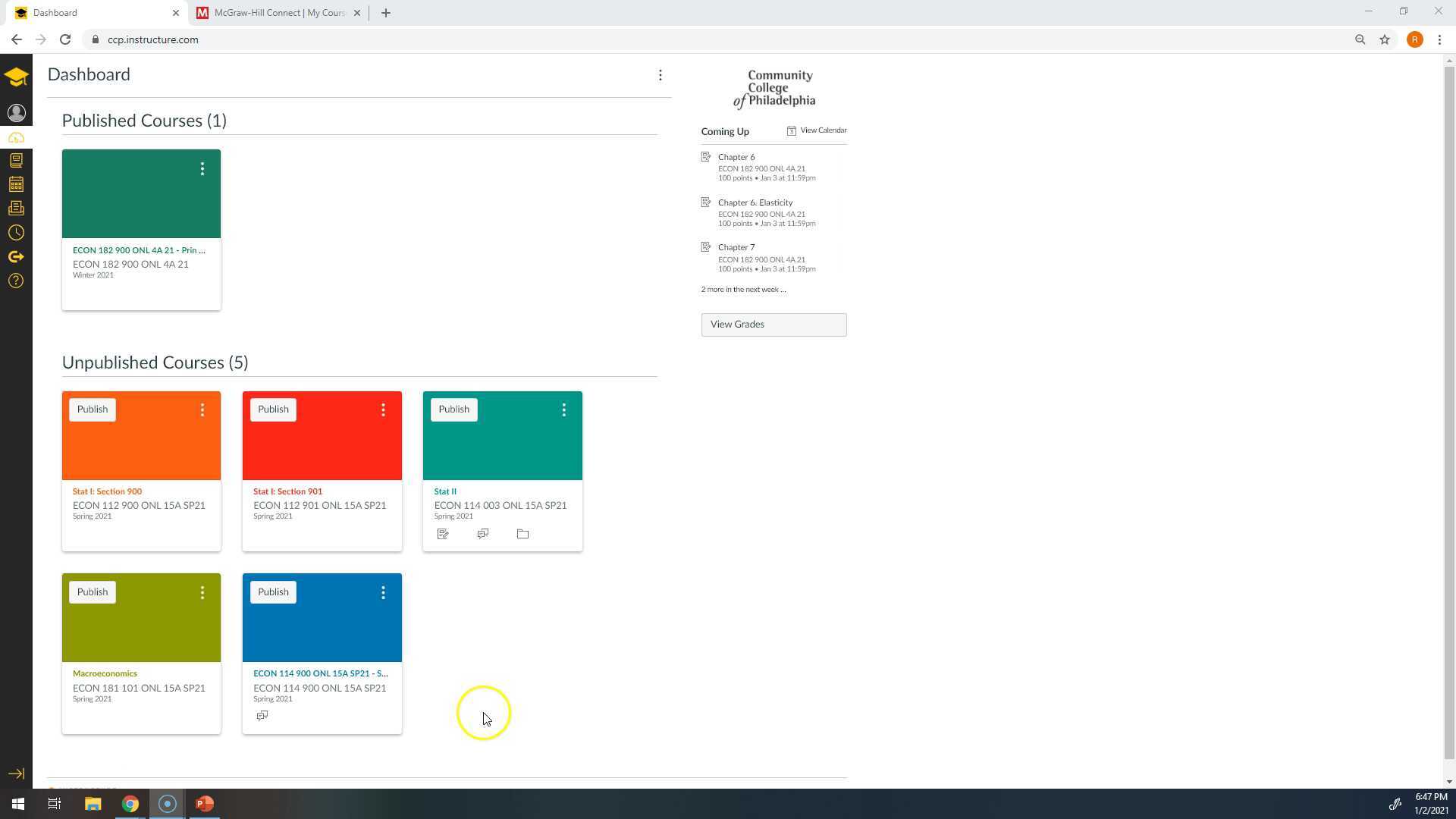Viewport: 1456px width, 819px height.
Task: Open options menu on Macroeconomics card
Action: (202, 593)
